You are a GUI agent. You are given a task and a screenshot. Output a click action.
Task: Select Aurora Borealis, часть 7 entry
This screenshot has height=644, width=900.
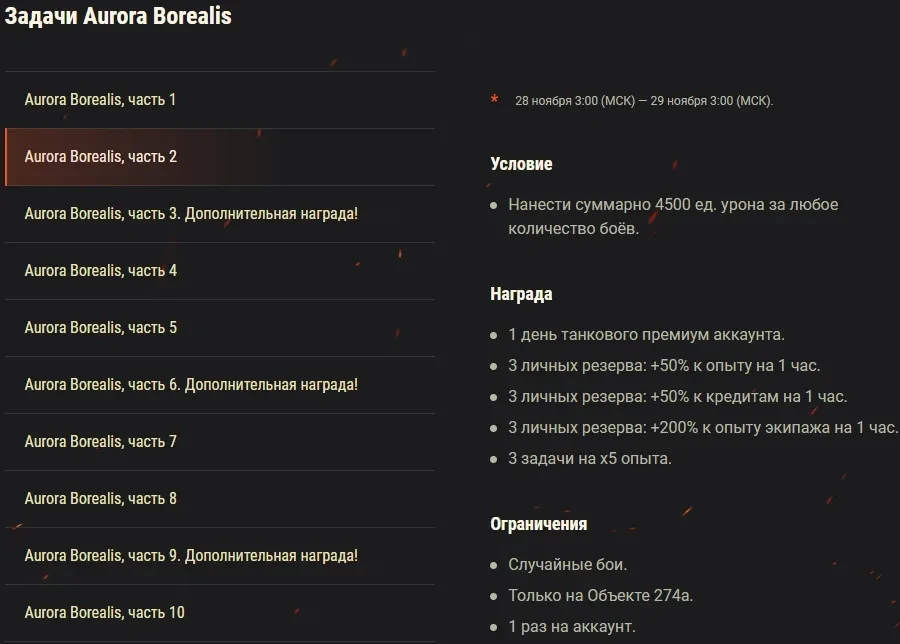[x=101, y=442]
